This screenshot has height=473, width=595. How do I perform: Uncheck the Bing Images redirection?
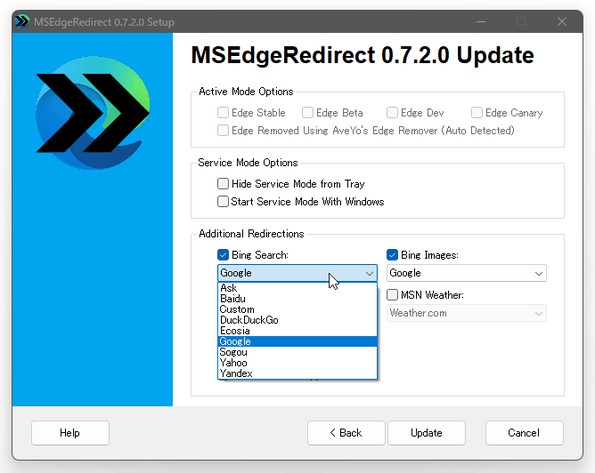tap(392, 255)
